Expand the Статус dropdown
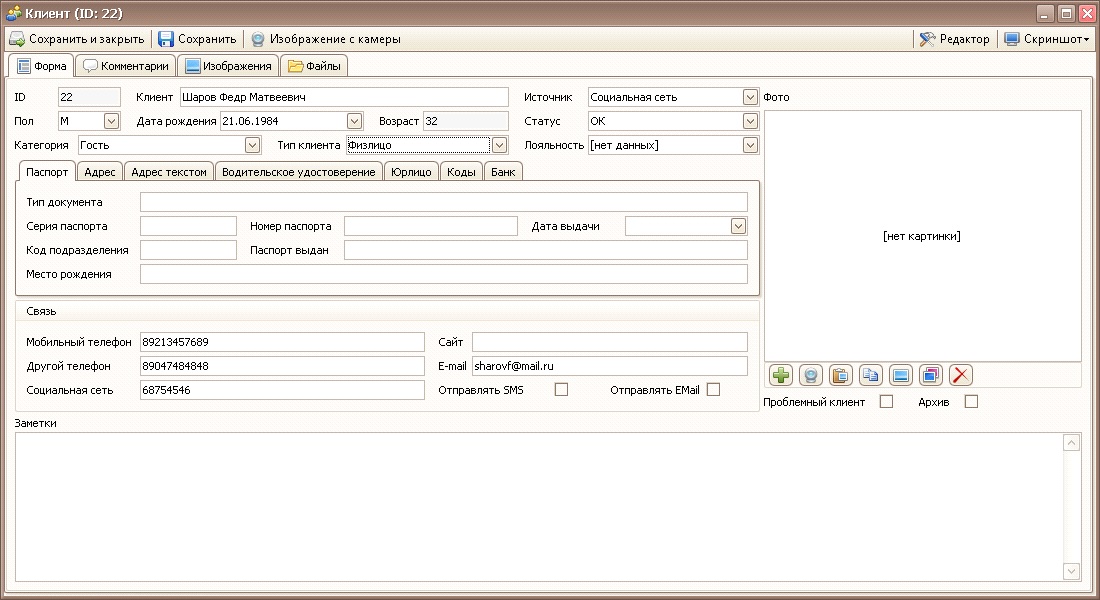 pyautogui.click(x=750, y=121)
